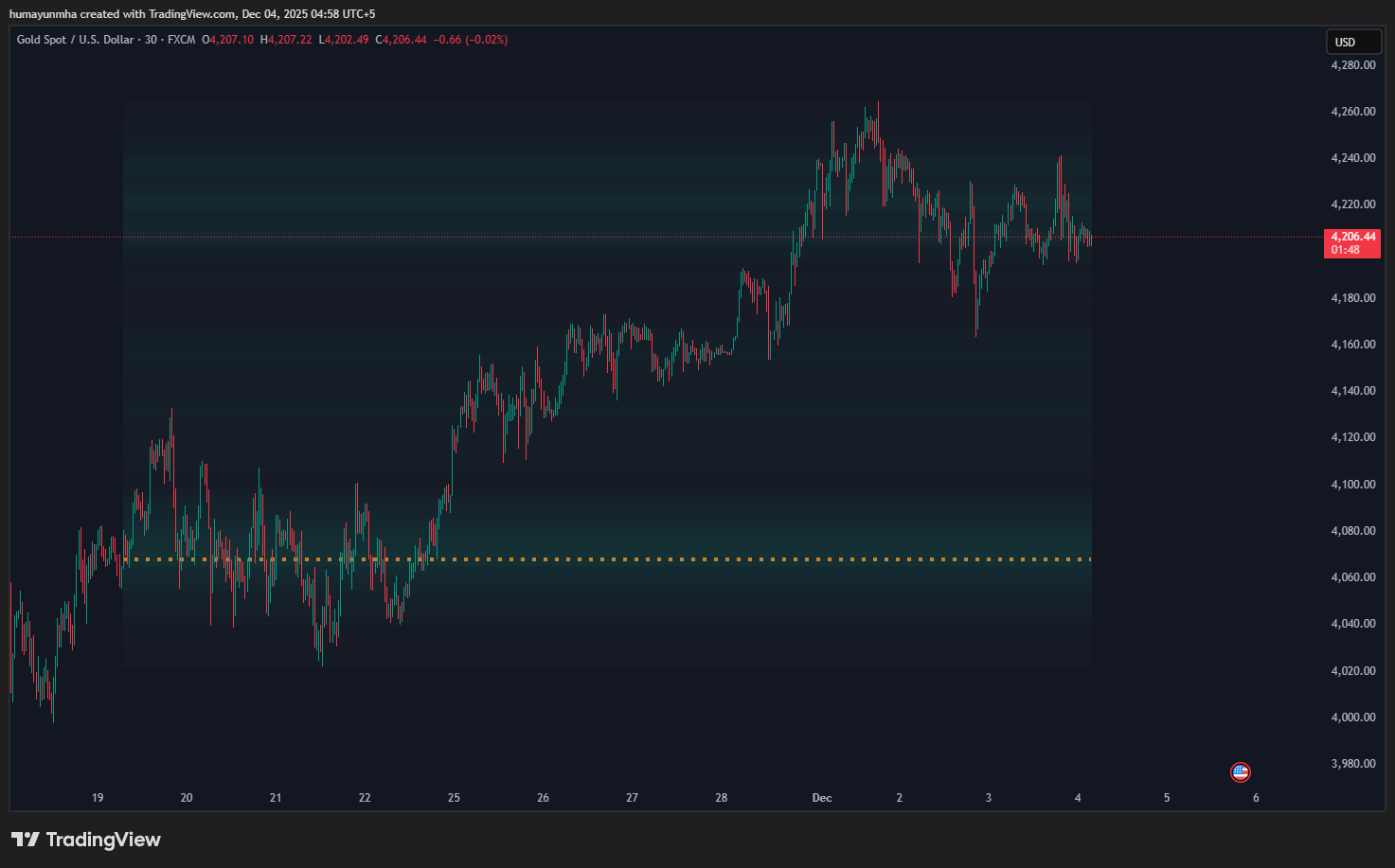Click the orange dotted horizontal line
Screen dimensions: 1395x868
click(607, 559)
